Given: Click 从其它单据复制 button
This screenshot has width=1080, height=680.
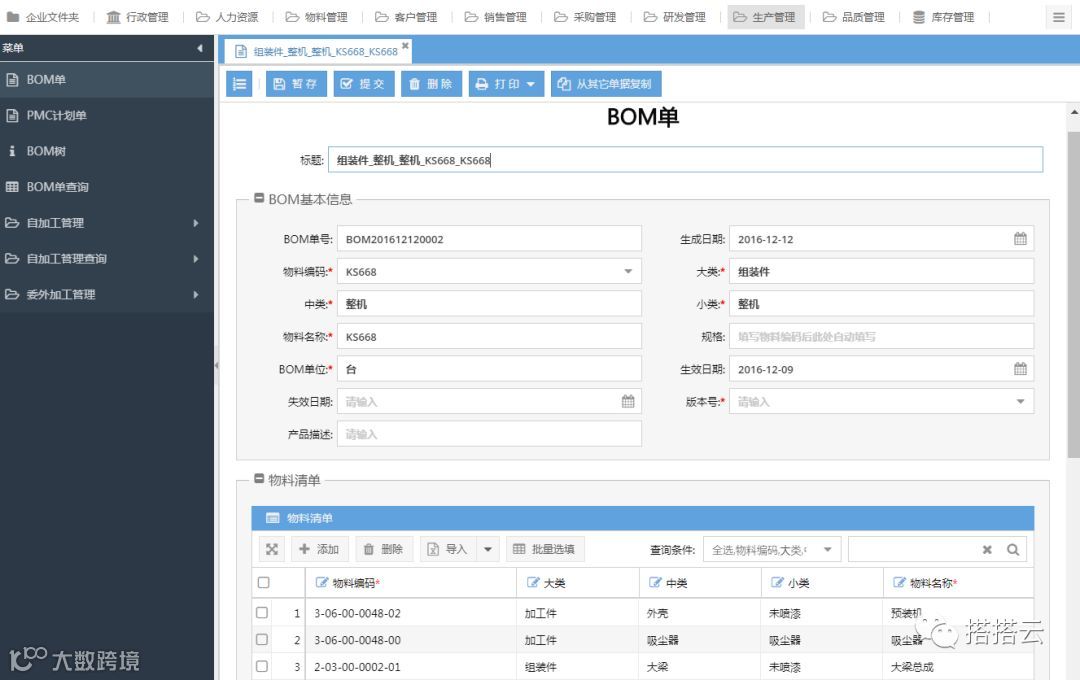Looking at the screenshot, I should 606,84.
